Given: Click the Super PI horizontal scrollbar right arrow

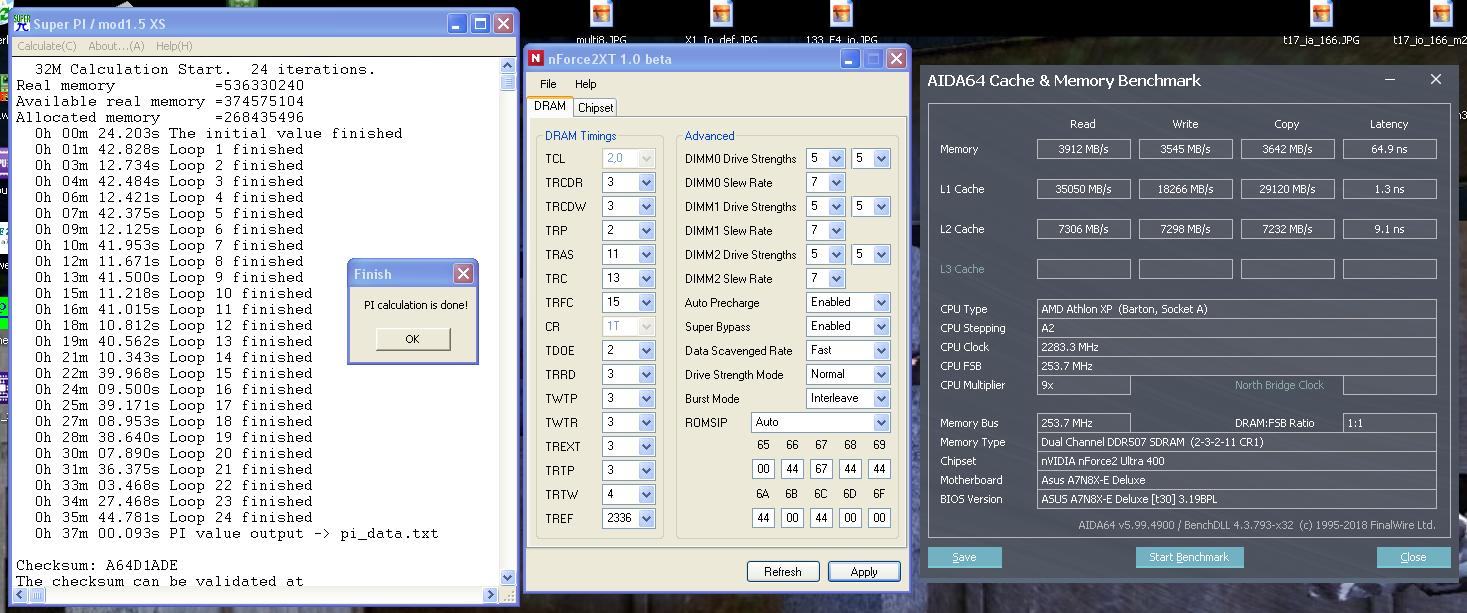Looking at the screenshot, I should click(491, 595).
